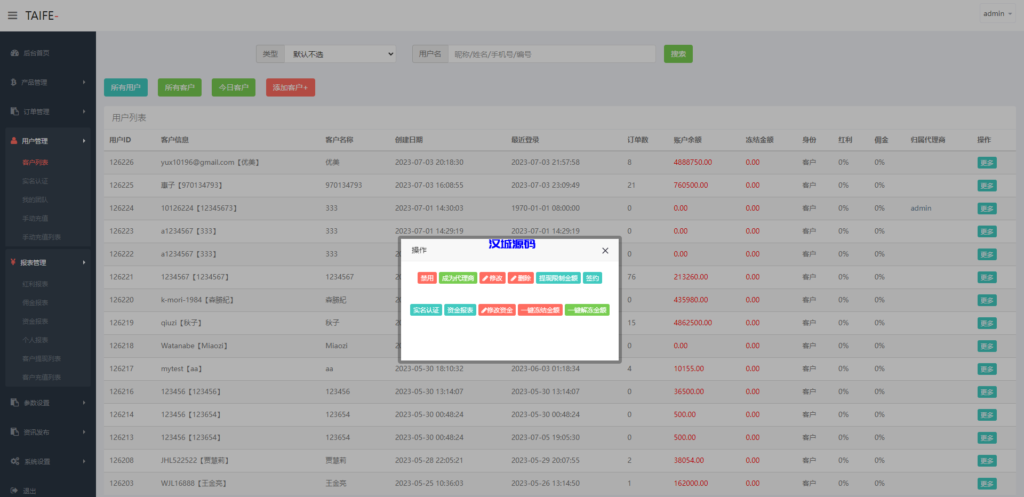Click the red 禁用 button in the dialog
This screenshot has height=497, width=1024.
(x=426, y=278)
